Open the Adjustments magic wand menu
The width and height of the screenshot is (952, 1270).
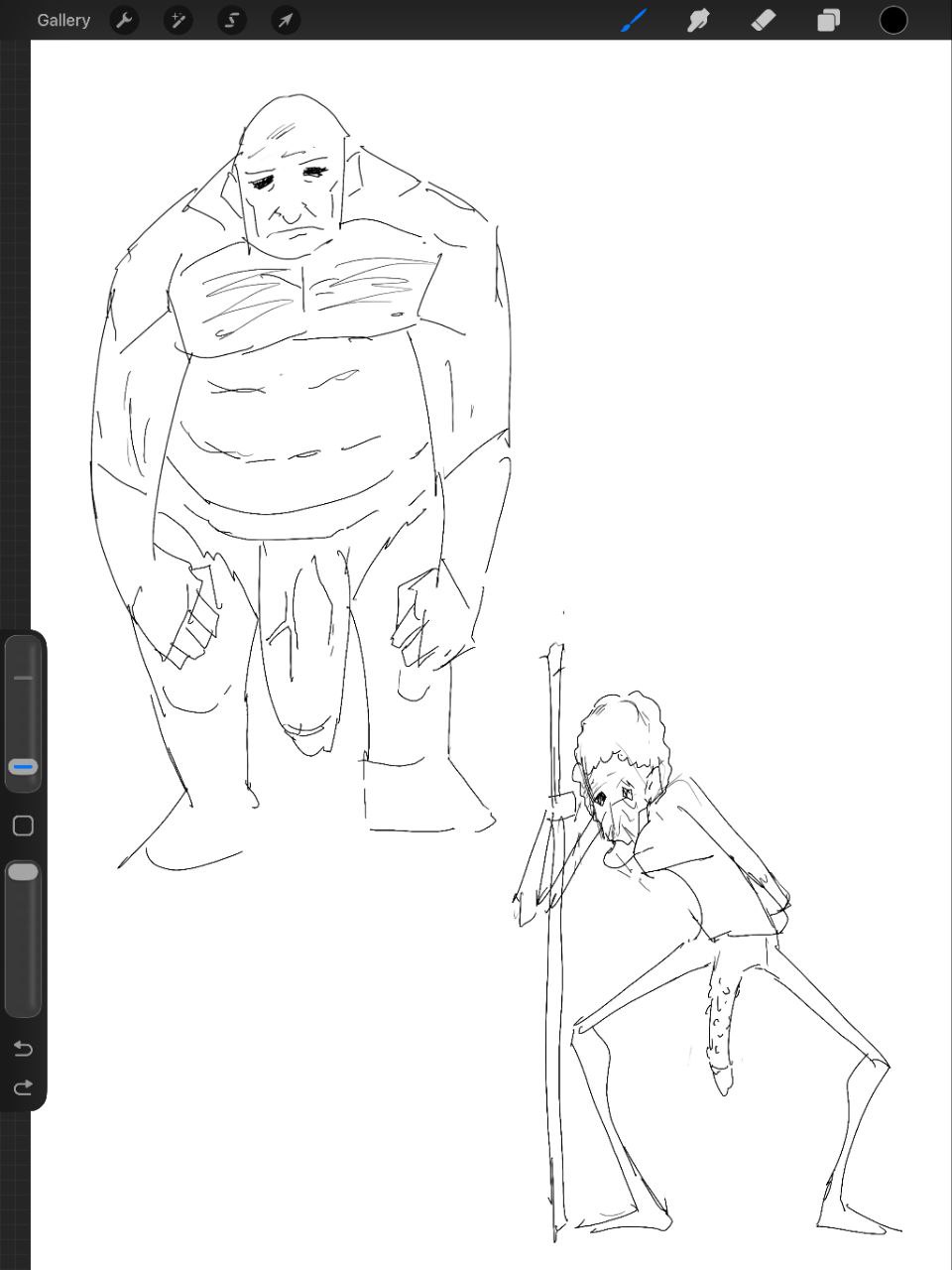coord(178,20)
